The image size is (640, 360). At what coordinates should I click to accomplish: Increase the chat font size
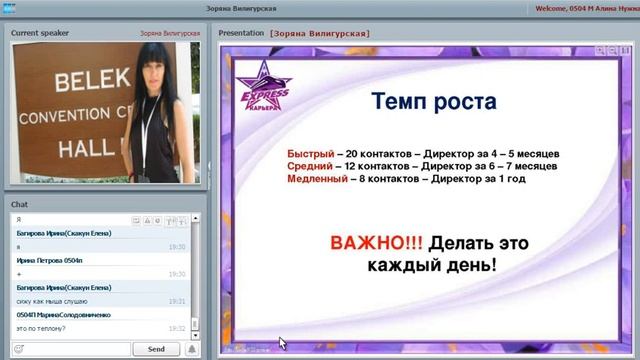170,221
